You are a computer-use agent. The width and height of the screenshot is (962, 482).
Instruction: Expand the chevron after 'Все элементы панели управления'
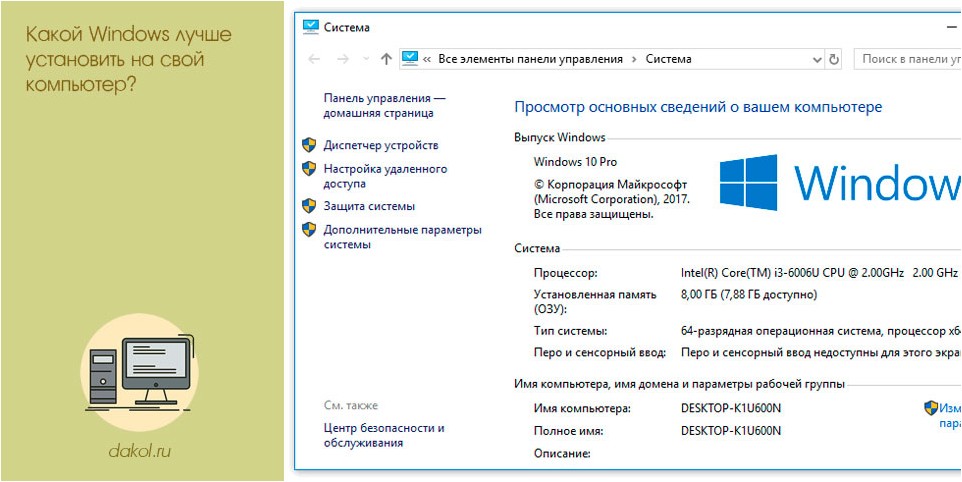[634, 59]
